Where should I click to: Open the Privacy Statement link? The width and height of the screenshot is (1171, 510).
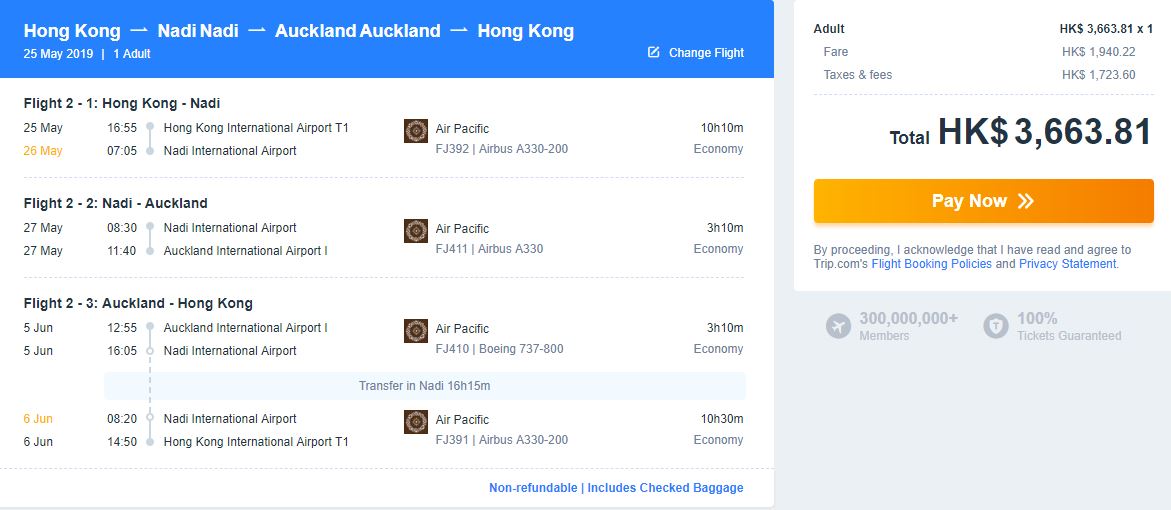(x=1068, y=264)
